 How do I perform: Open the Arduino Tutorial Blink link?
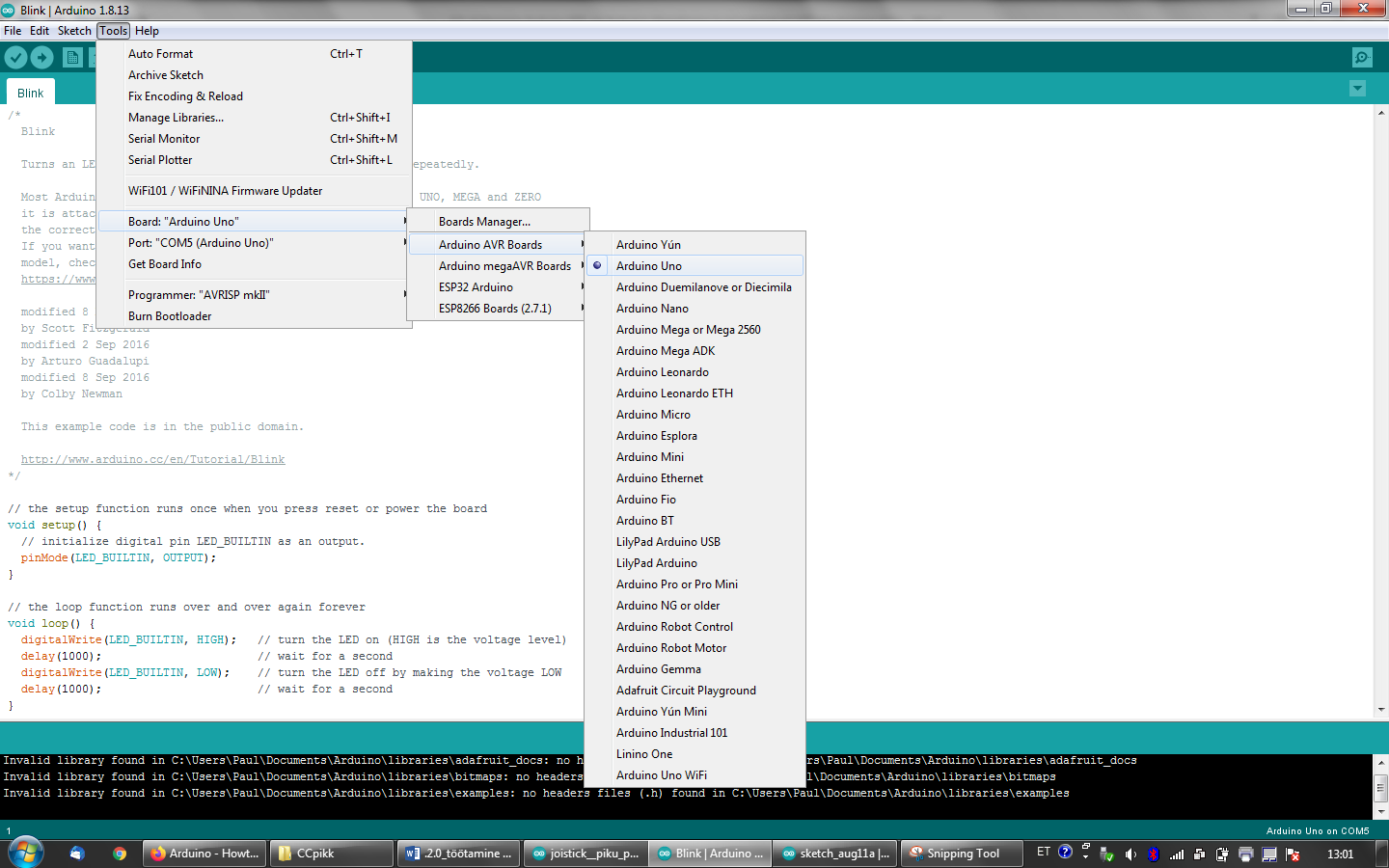point(152,460)
